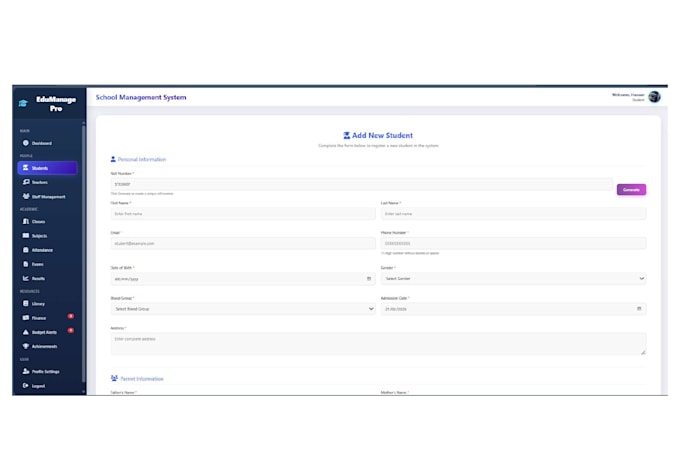Click the Library icon in sidebar
Image resolution: width=680 pixels, height=459 pixels.
pos(26,303)
